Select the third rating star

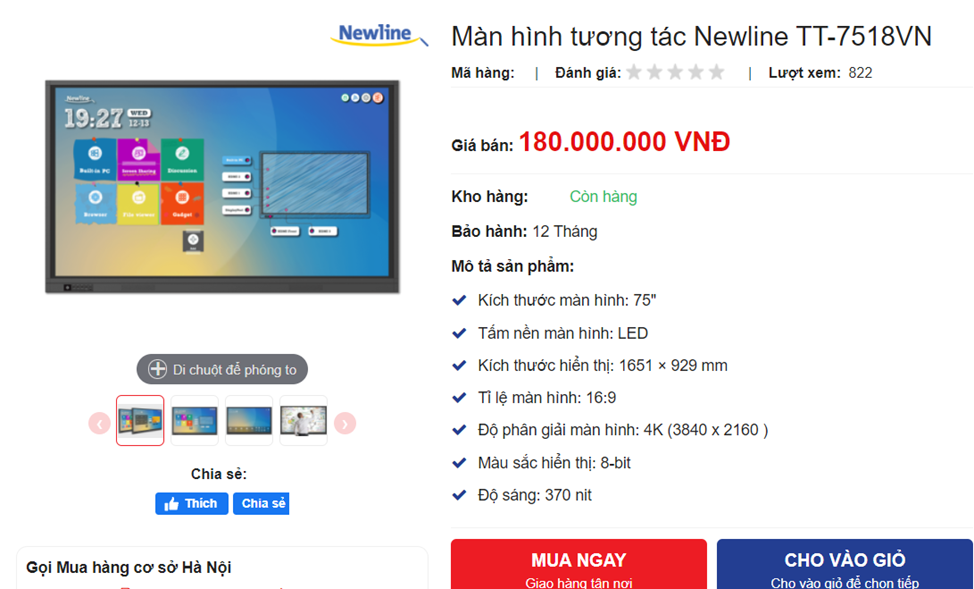click(675, 72)
